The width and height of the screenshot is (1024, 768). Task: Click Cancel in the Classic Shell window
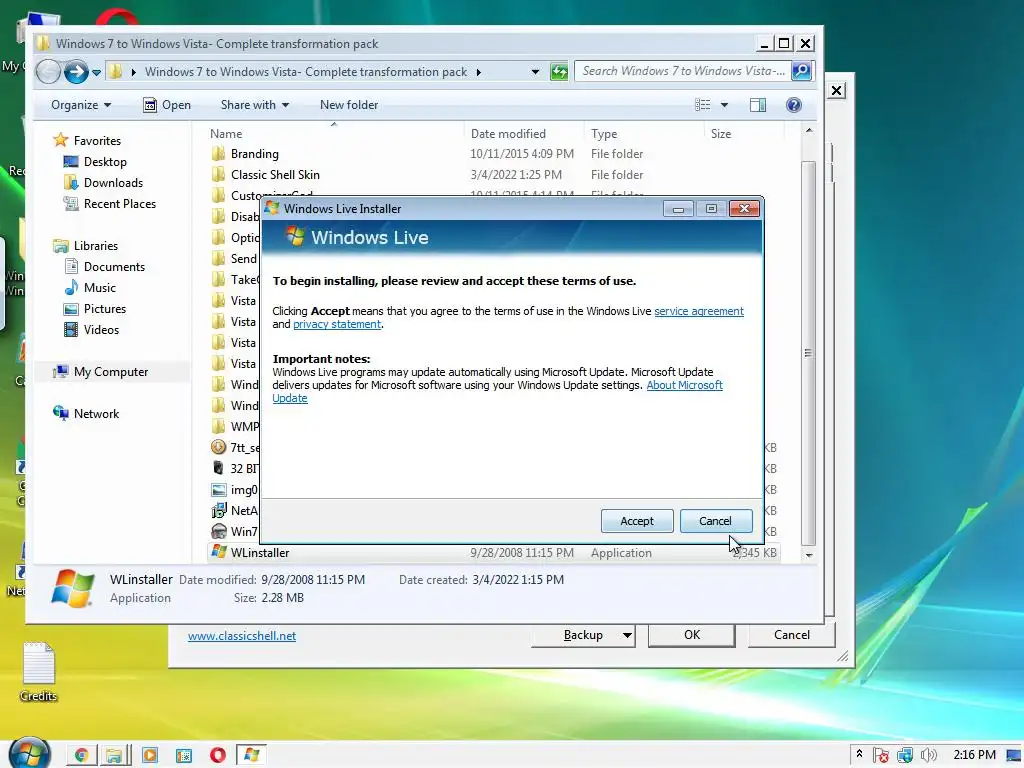click(792, 635)
